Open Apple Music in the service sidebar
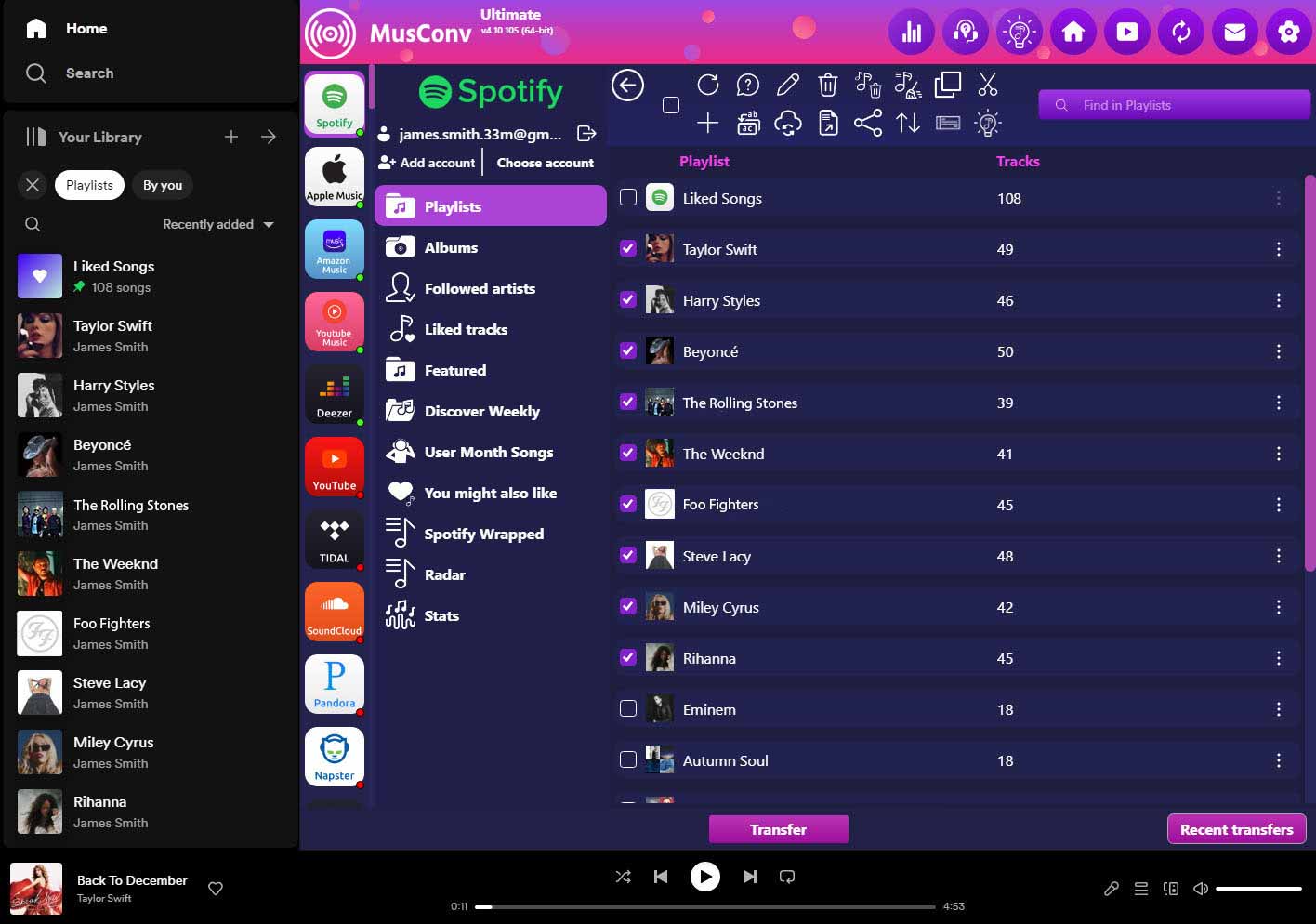The width and height of the screenshot is (1316, 924). tap(334, 177)
